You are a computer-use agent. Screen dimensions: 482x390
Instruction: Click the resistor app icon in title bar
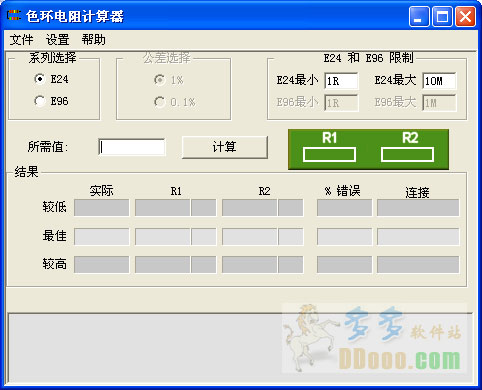(x=14, y=15)
